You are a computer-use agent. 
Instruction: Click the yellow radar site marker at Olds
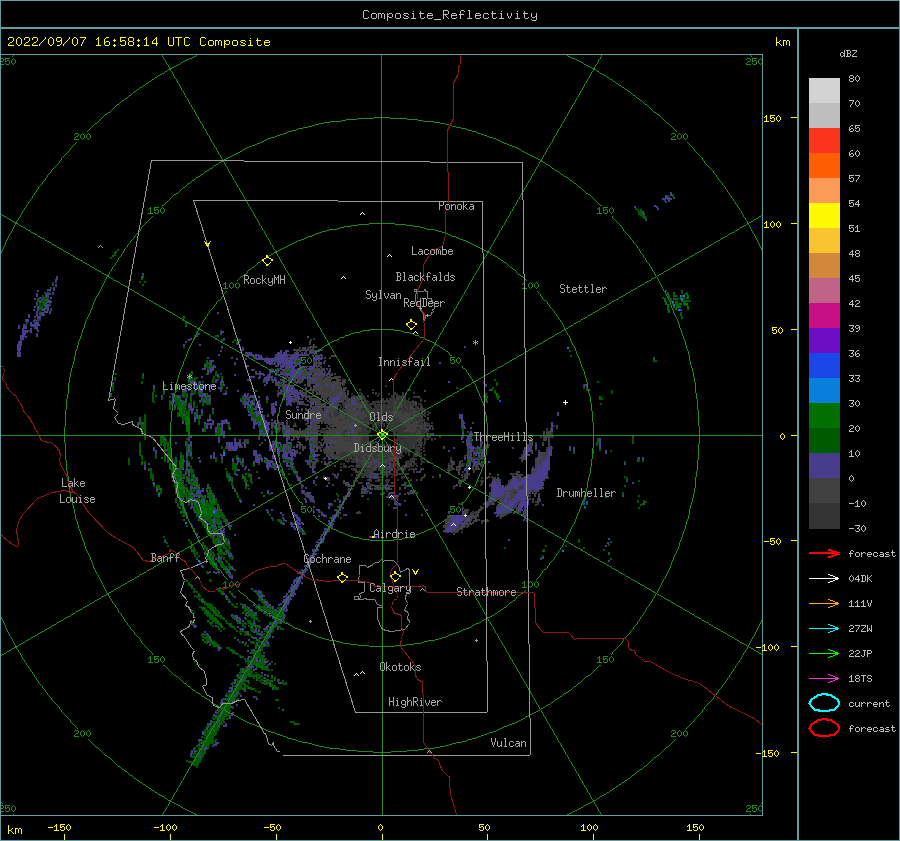click(382, 435)
